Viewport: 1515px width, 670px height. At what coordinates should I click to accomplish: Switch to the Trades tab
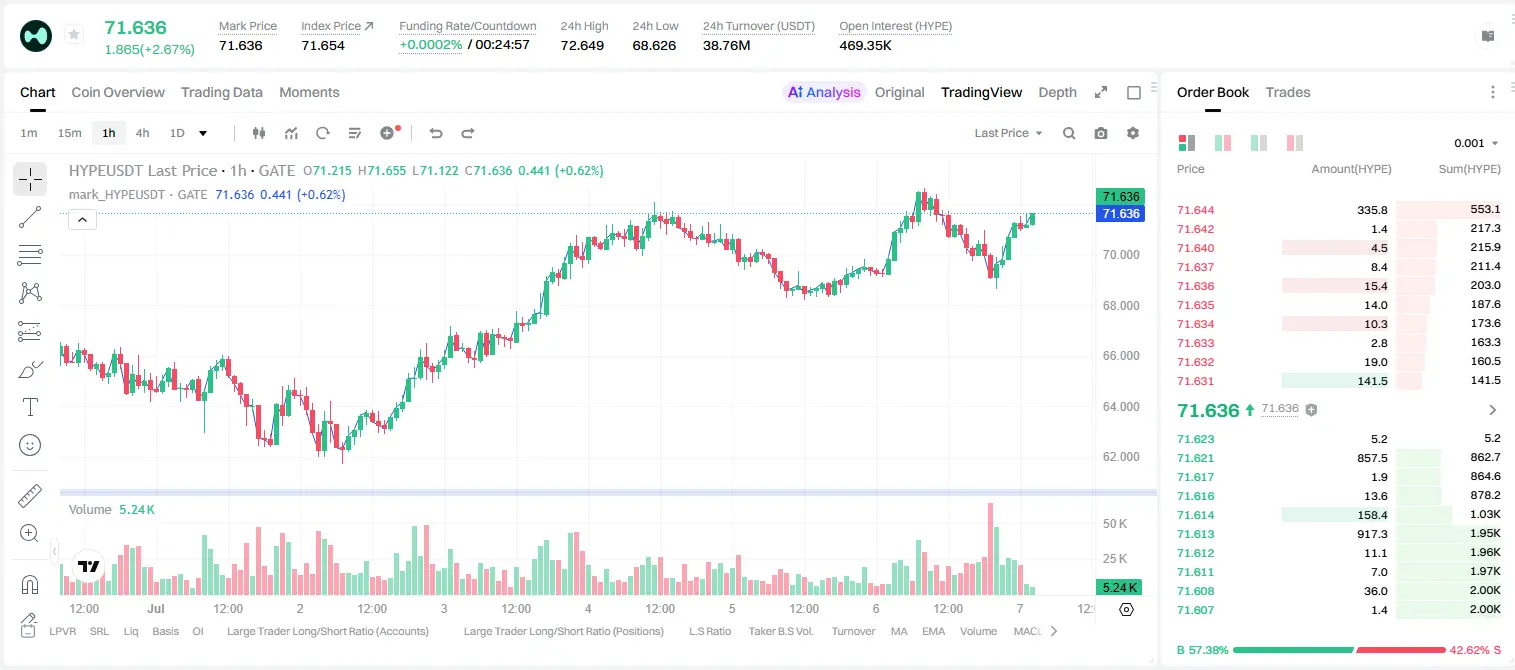[1287, 92]
